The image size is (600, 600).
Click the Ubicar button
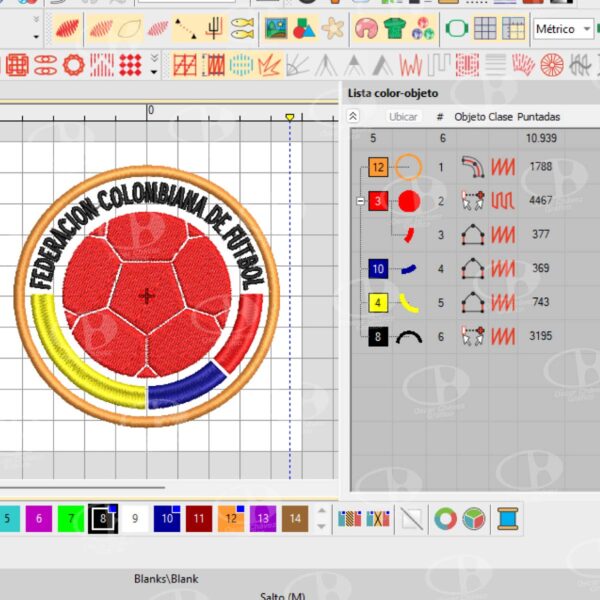404,117
